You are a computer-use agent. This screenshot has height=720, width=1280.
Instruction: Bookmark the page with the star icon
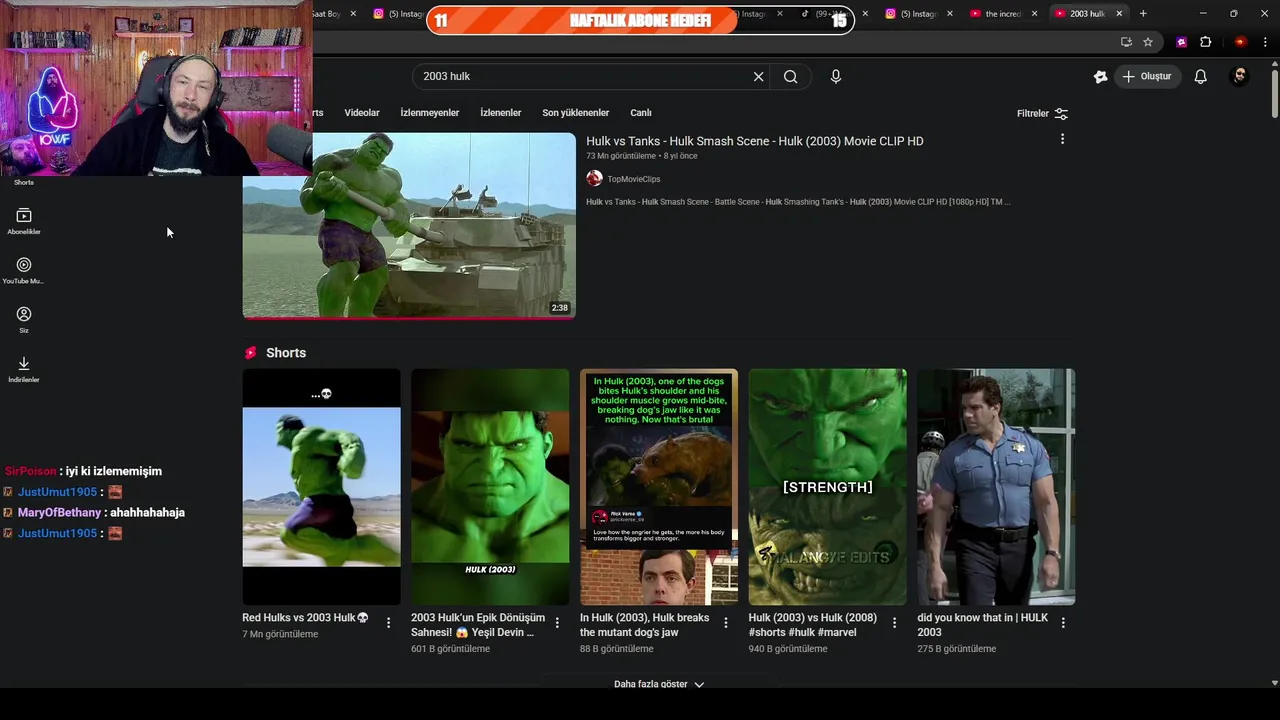click(1148, 42)
